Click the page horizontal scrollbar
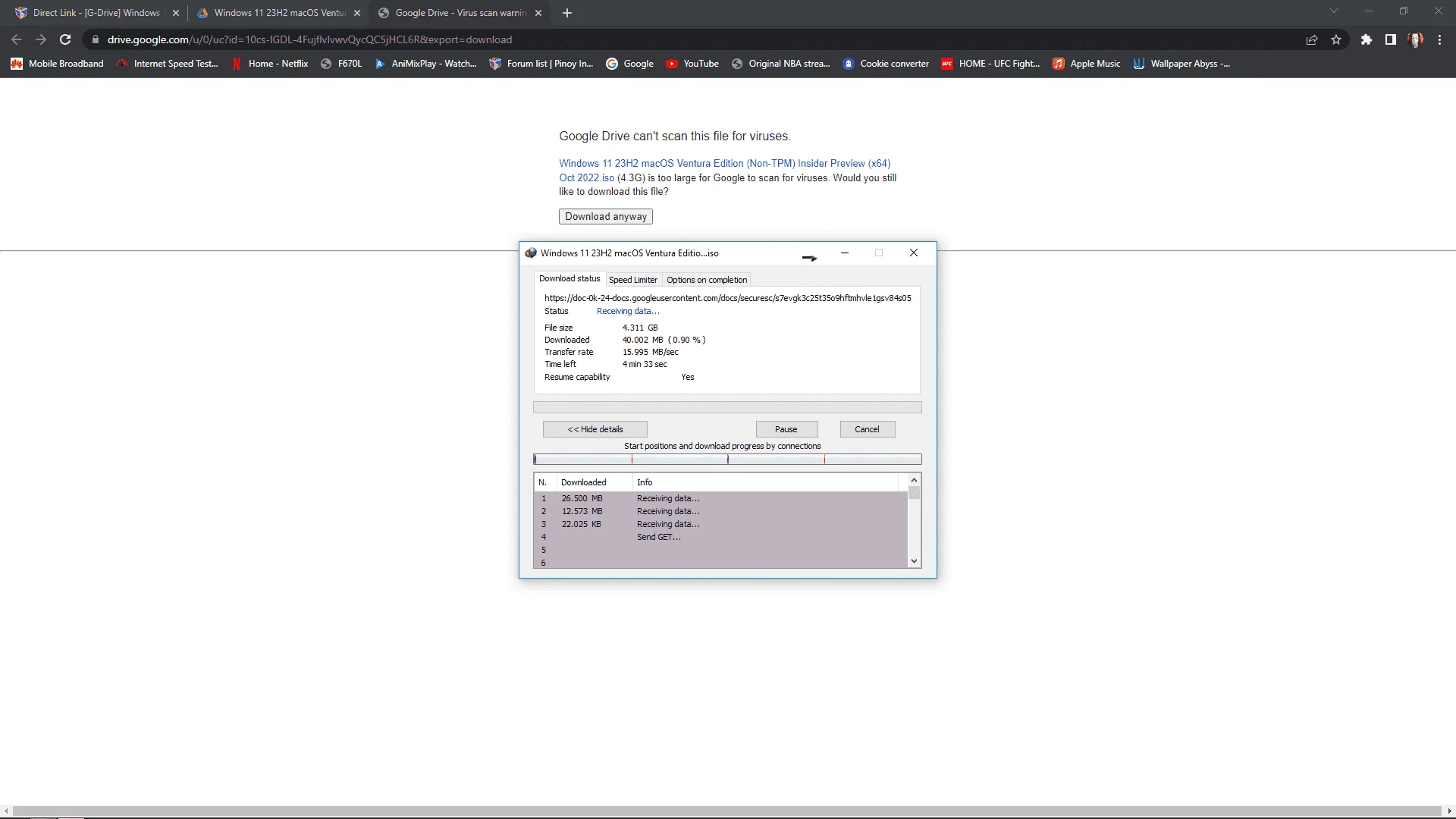Screen dimensions: 1456x819 pos(727,811)
